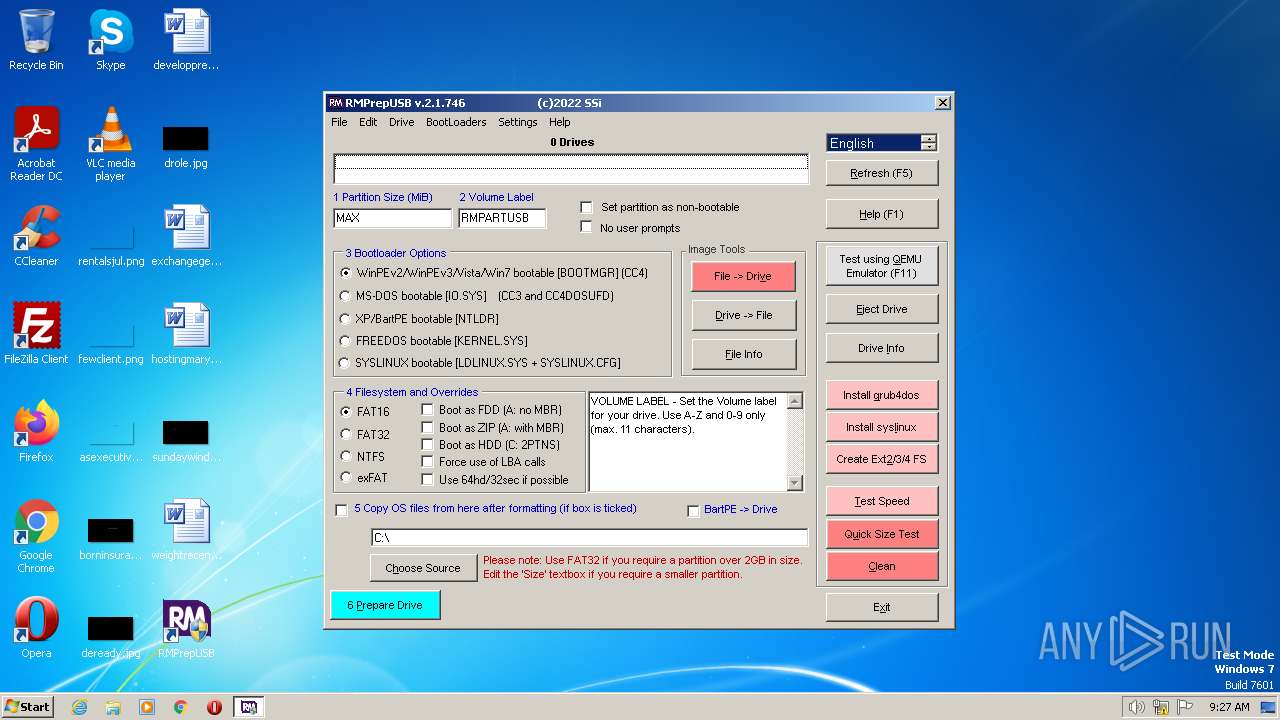Select drole.jpg file on desktop
The height and width of the screenshot is (720, 1280).
[x=186, y=145]
